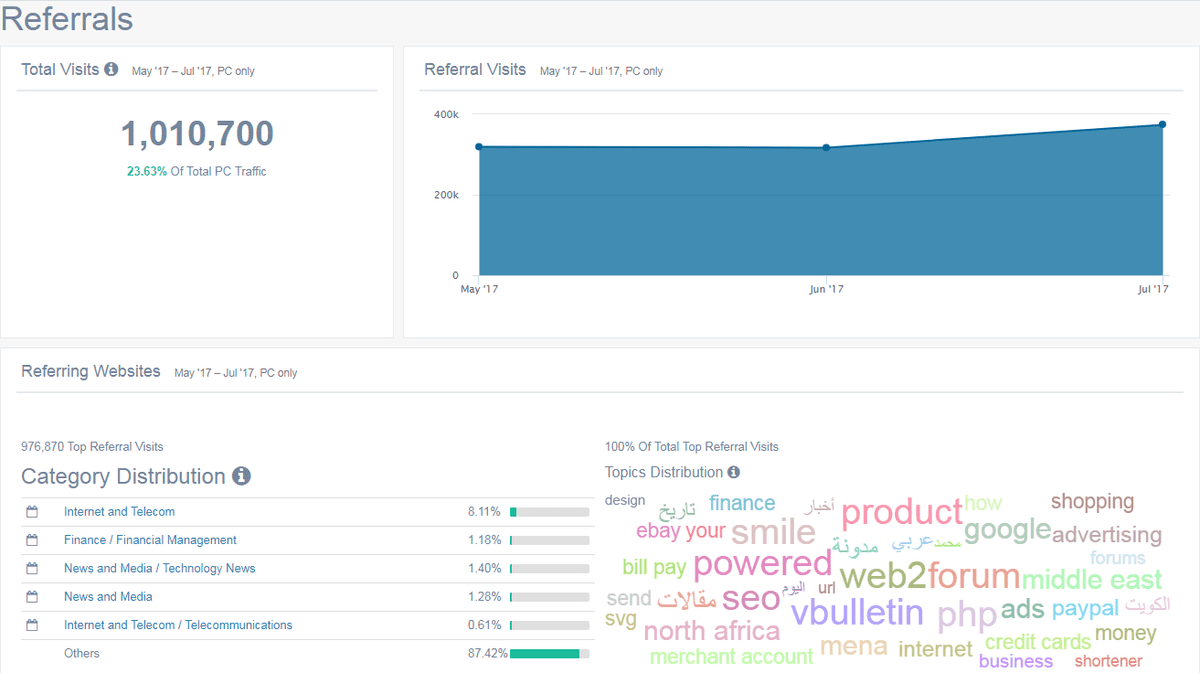Image resolution: width=1200 pixels, height=673 pixels.
Task: Click the 'product' topic in word cloud
Action: click(x=901, y=513)
